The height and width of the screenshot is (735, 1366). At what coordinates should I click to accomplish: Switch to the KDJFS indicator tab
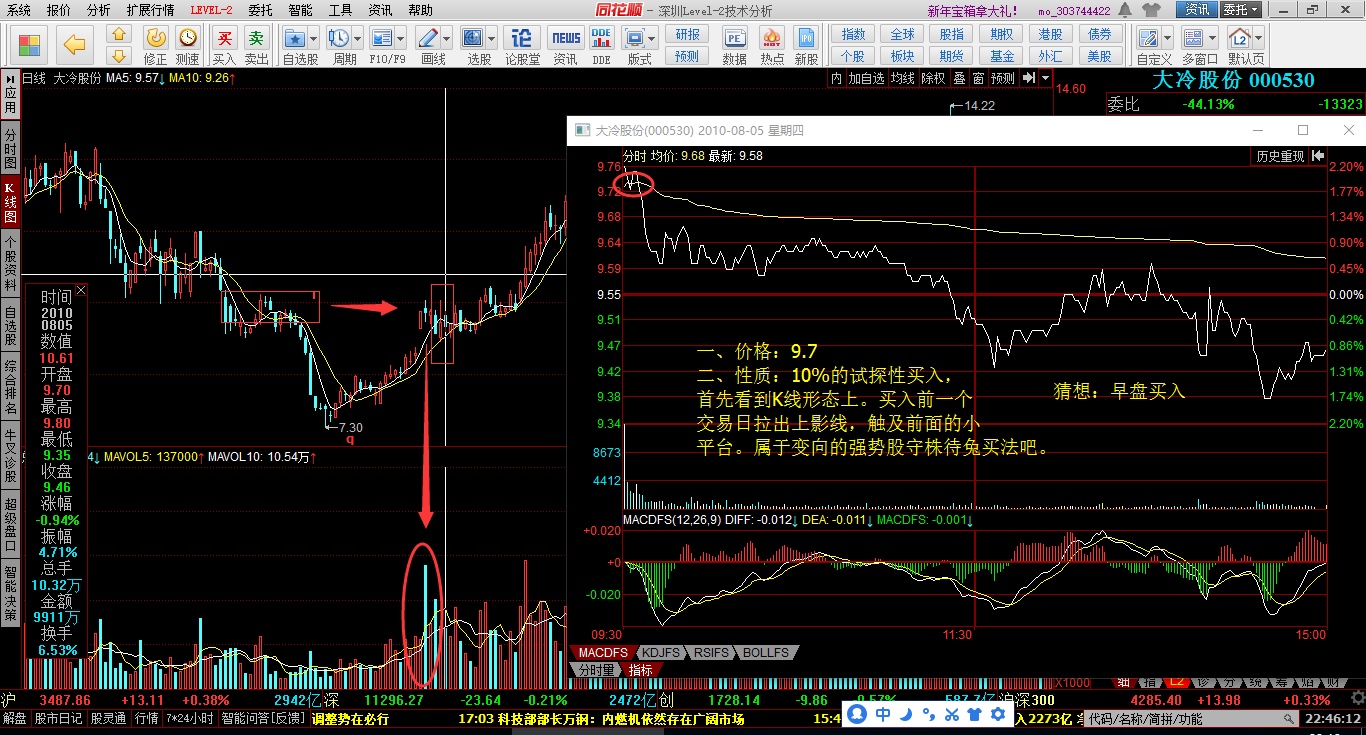pos(659,653)
